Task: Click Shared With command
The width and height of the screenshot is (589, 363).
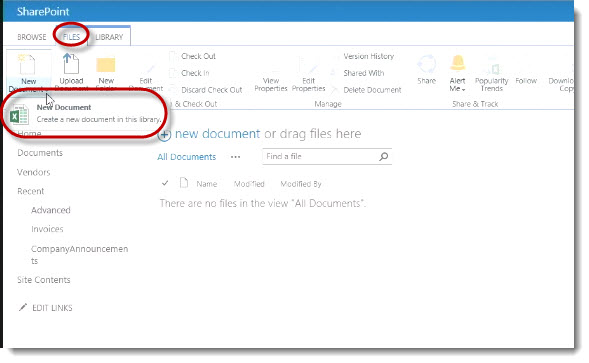Action: [363, 73]
